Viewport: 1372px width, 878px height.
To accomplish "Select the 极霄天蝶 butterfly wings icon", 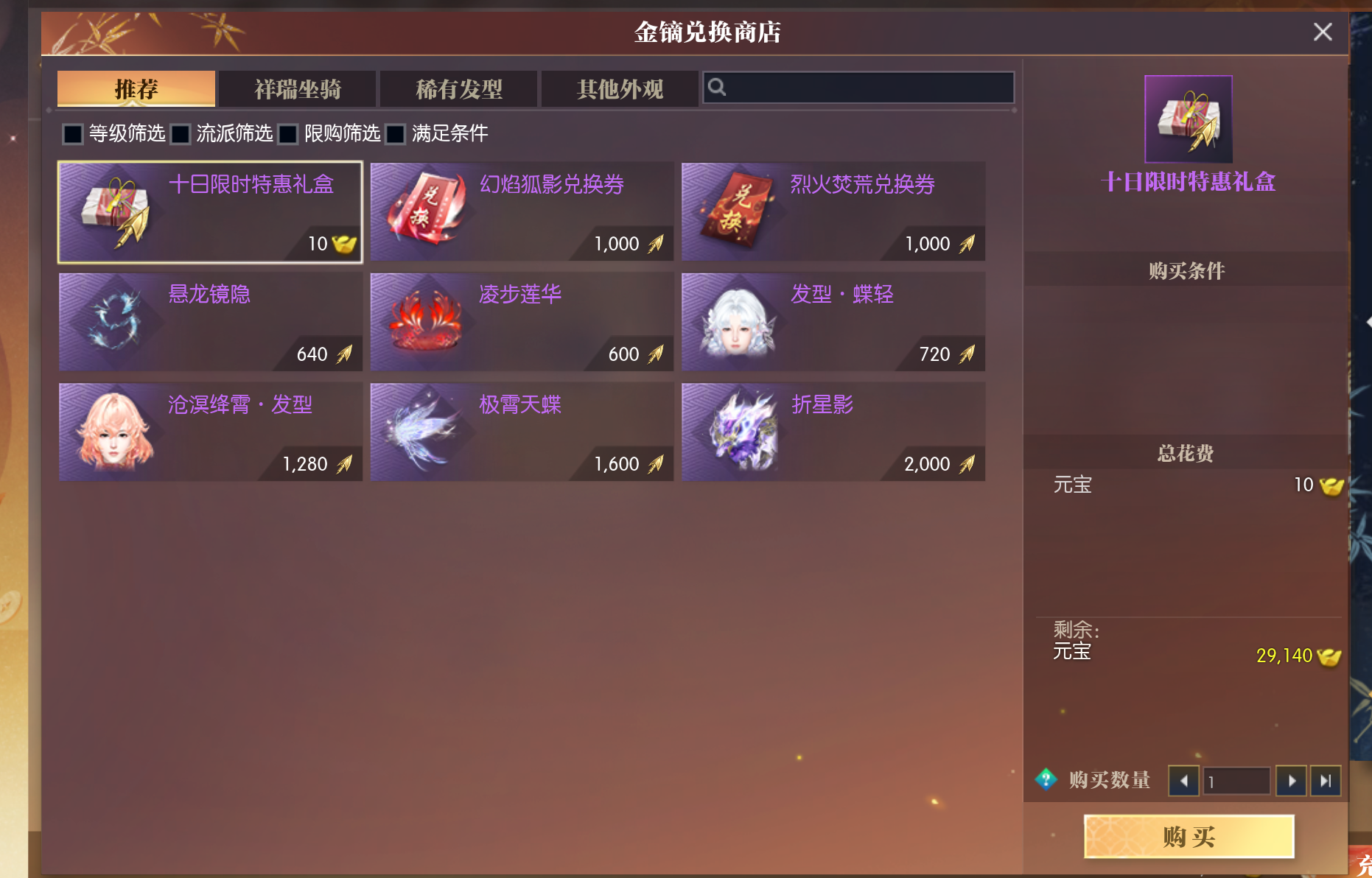I will (424, 432).
